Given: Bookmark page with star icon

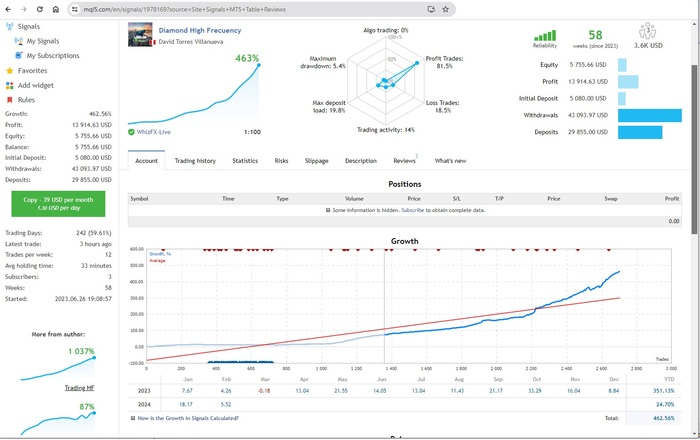Looking at the screenshot, I should 445,9.
